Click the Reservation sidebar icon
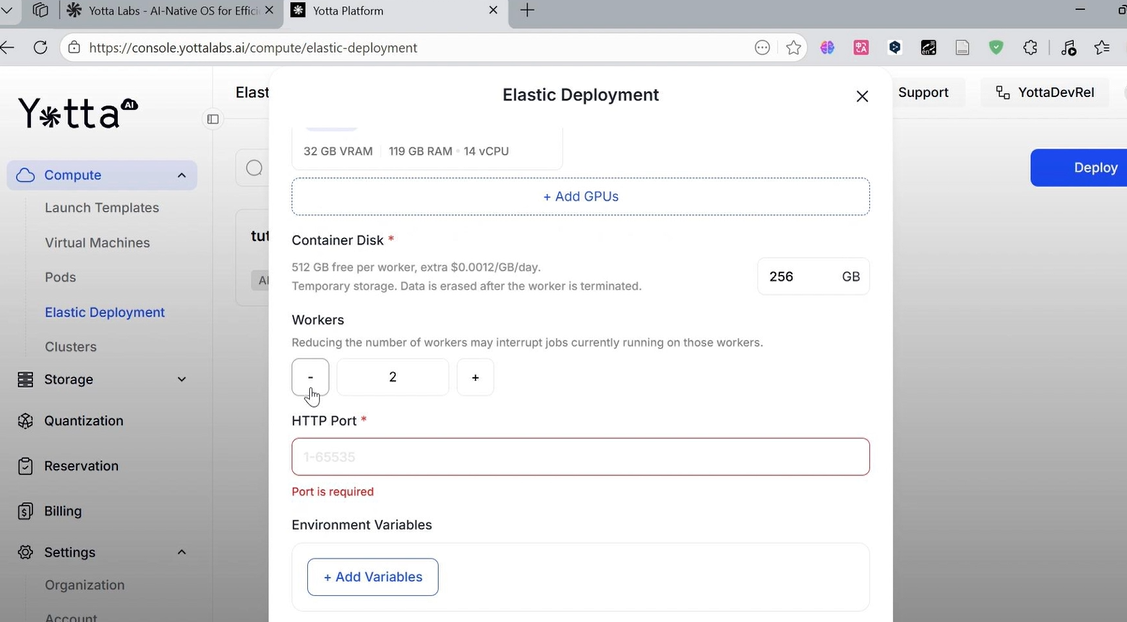 click(26, 466)
